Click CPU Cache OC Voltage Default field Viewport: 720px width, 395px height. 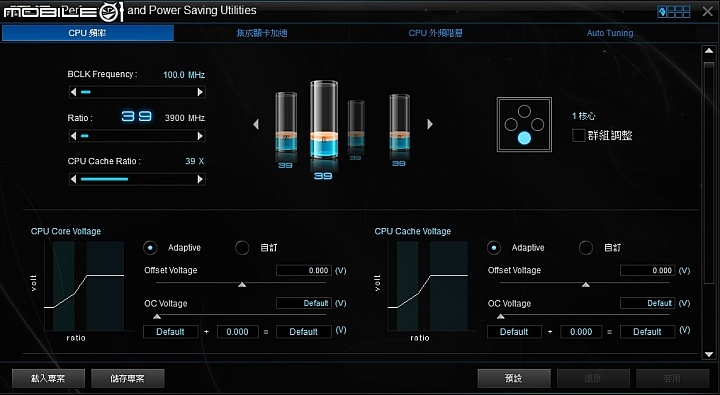click(x=647, y=303)
